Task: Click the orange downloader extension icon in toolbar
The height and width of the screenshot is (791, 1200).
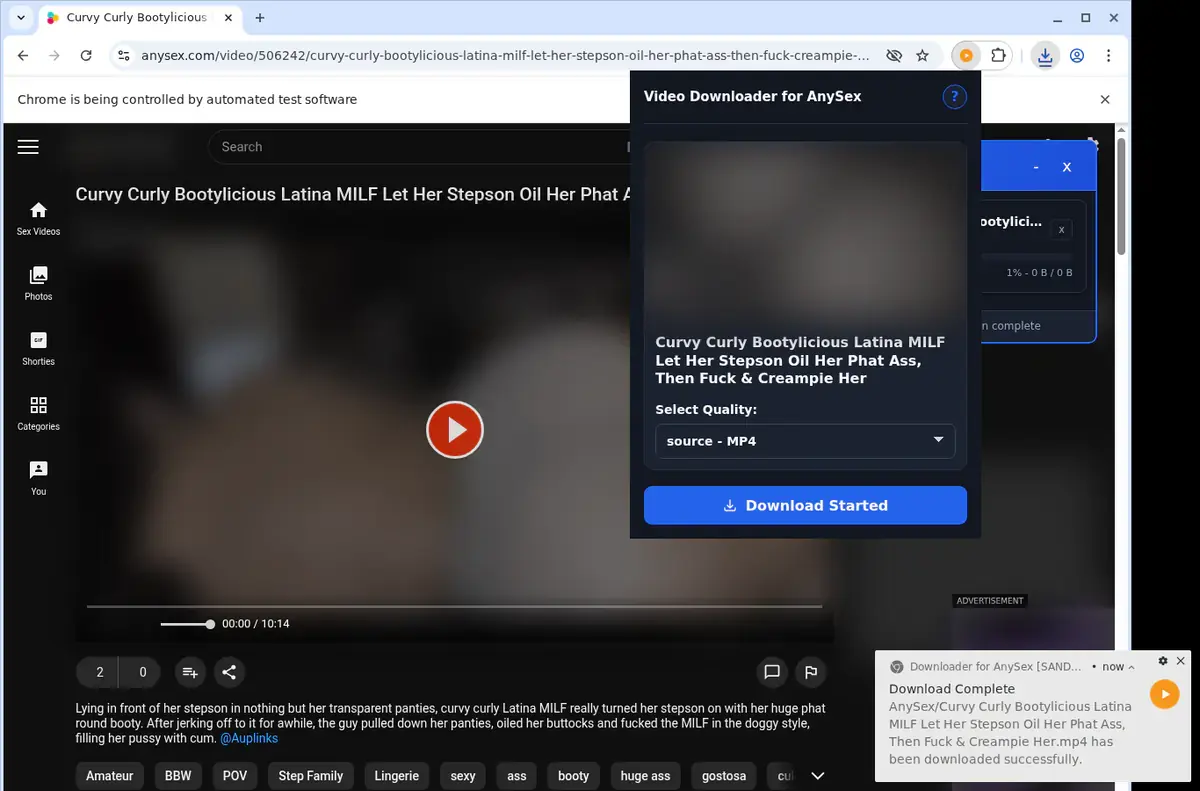Action: pyautogui.click(x=966, y=56)
